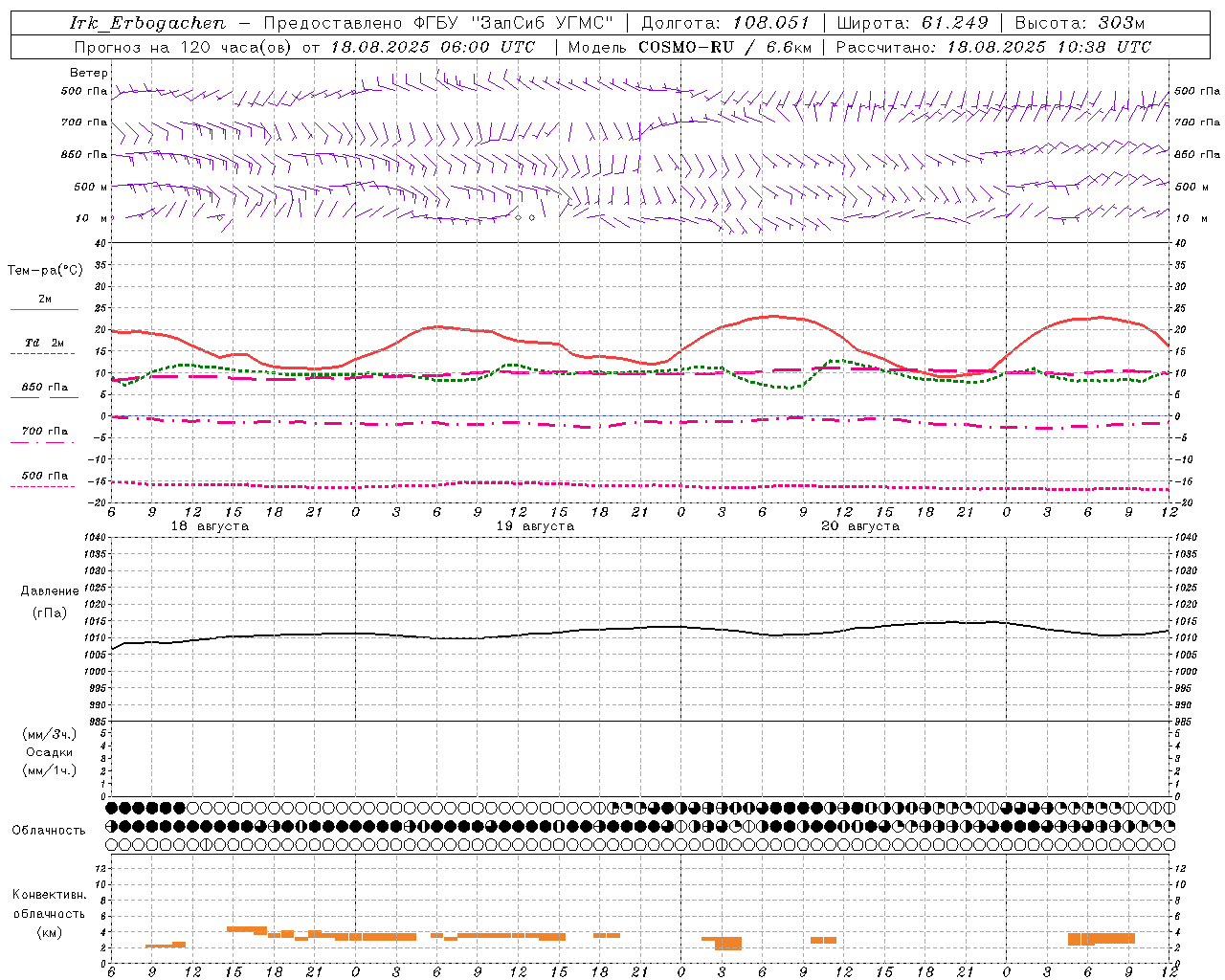The height and width of the screenshot is (980, 1225).
Task: Click the red '2м' temperature legend line
Action: click(x=44, y=309)
